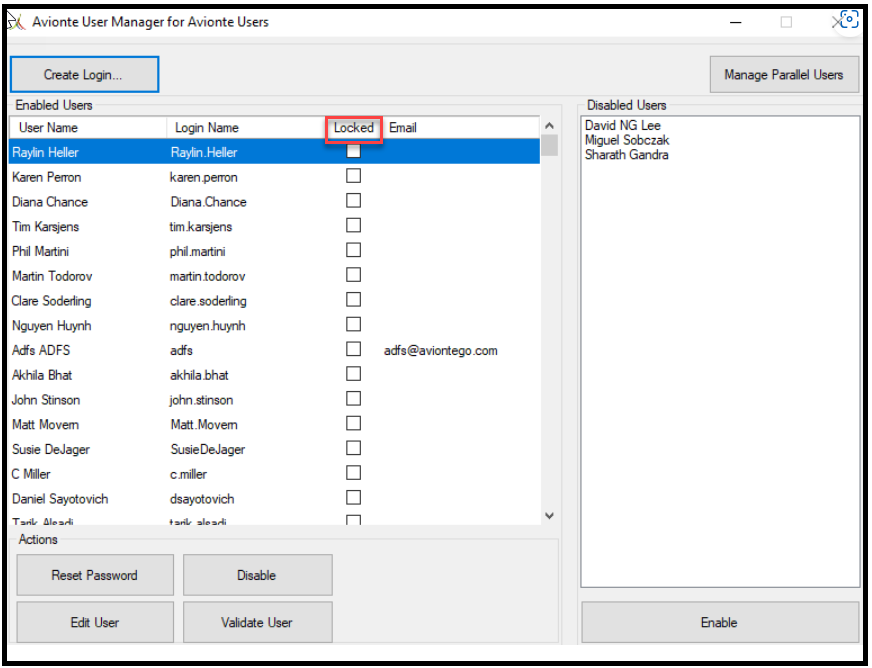Screen dimensions: 872x668
Task: Click the adfs@aviontego.com email cell
Action: point(440,350)
